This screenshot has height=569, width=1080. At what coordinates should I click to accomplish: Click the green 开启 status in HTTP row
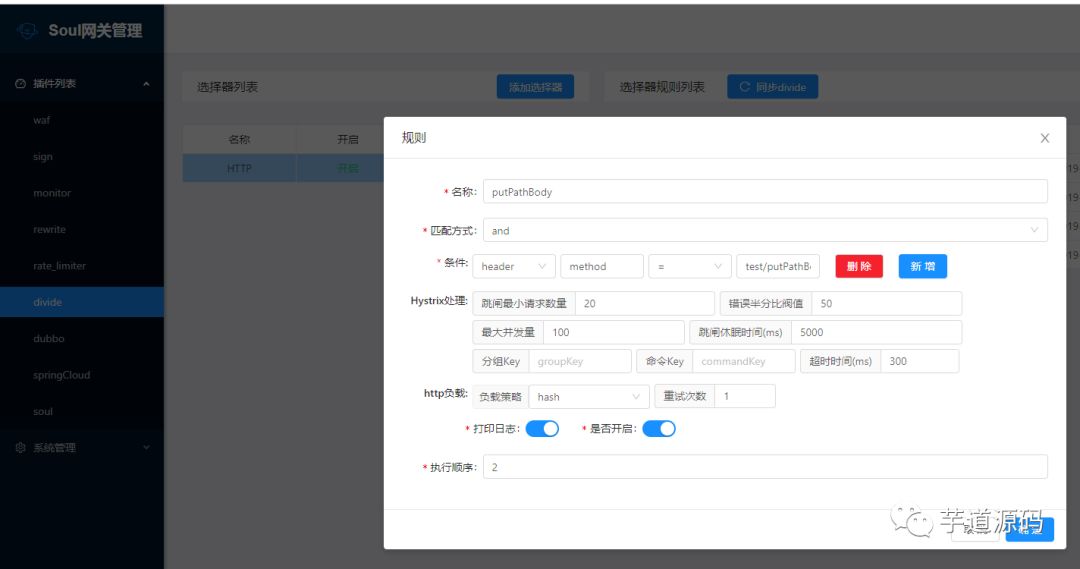pos(348,168)
